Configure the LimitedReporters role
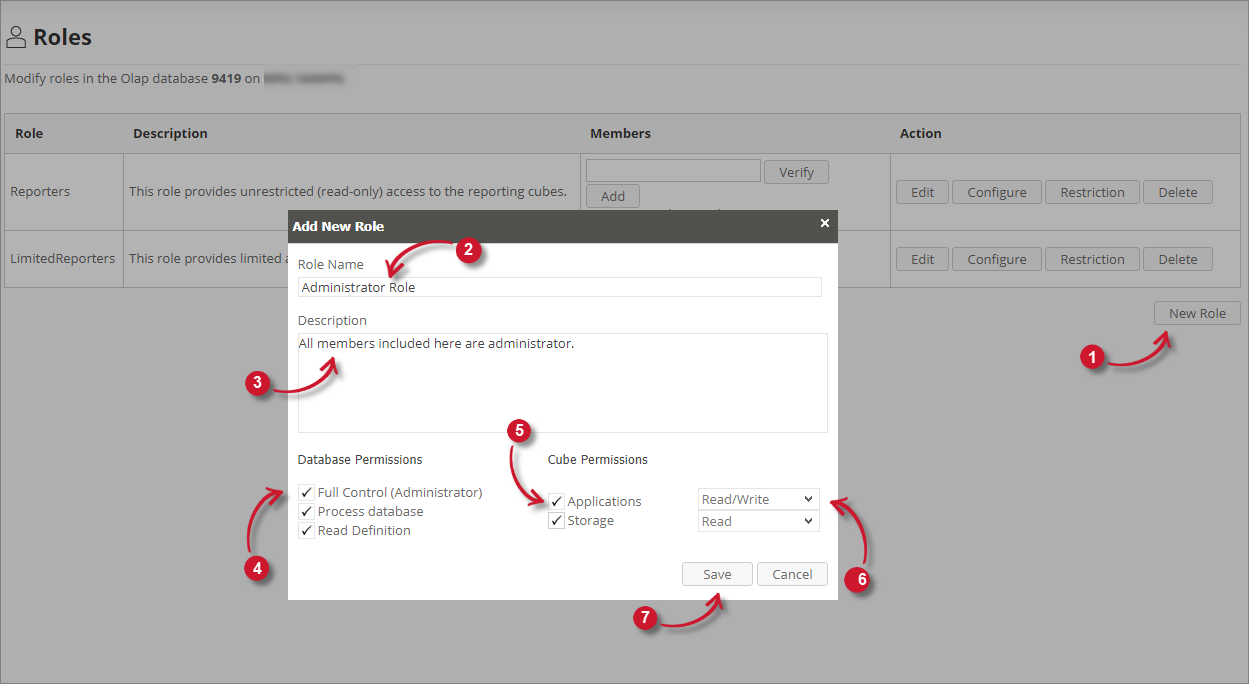This screenshot has width=1249, height=684. (996, 259)
